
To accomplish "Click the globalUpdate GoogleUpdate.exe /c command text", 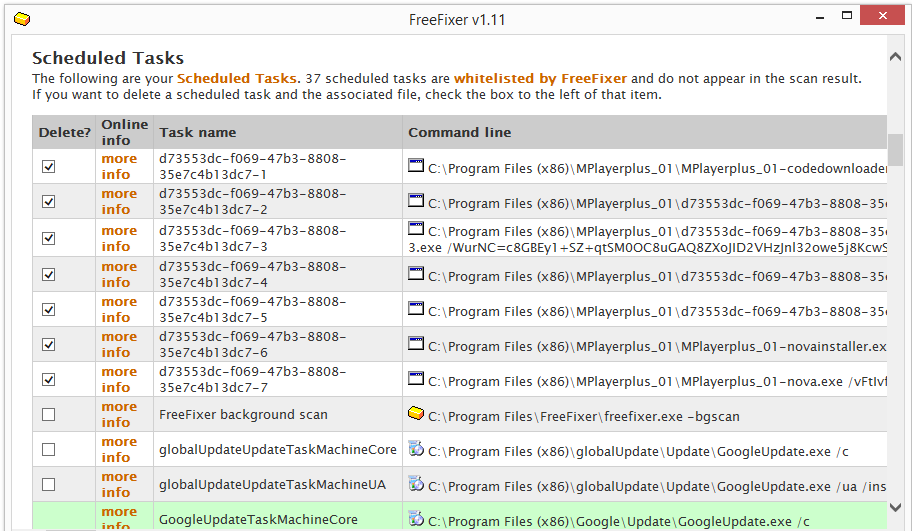I will [x=638, y=451].
